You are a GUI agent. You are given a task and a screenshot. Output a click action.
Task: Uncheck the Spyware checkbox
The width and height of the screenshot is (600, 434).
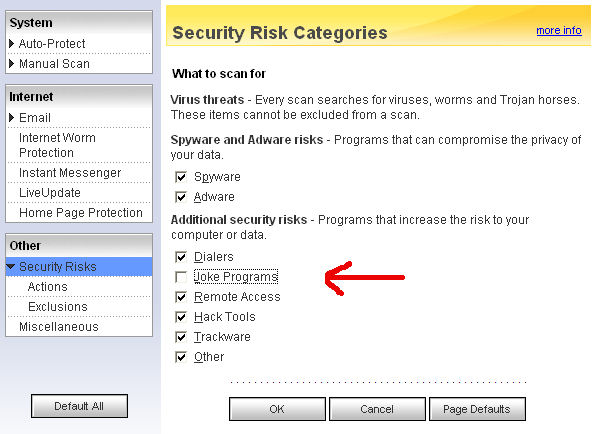[x=181, y=177]
